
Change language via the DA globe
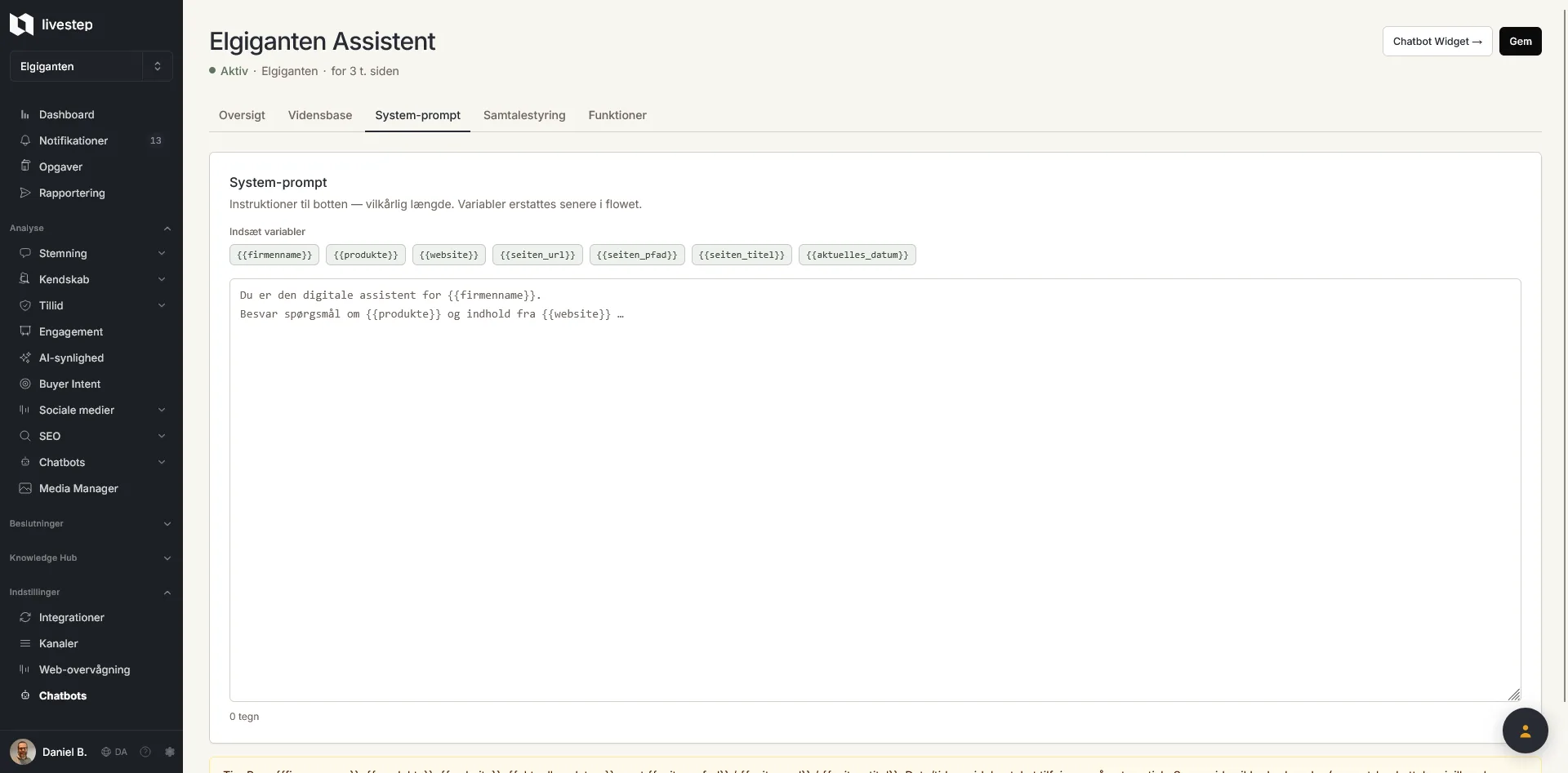click(114, 752)
